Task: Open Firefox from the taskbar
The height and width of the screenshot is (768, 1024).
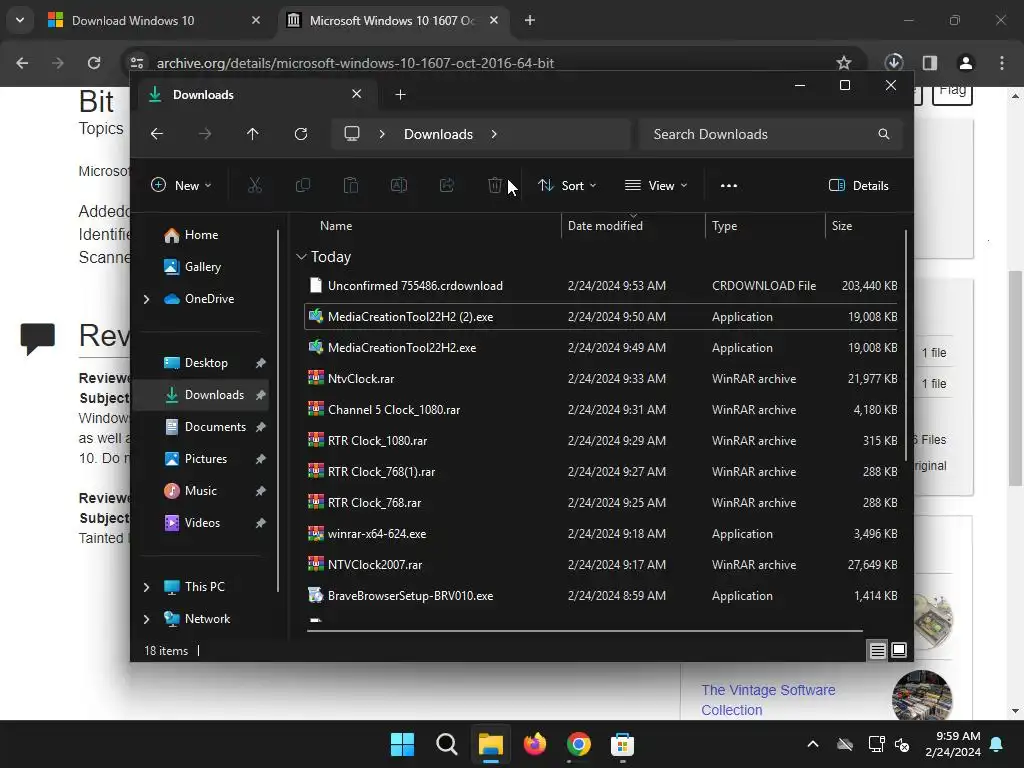Action: point(535,744)
